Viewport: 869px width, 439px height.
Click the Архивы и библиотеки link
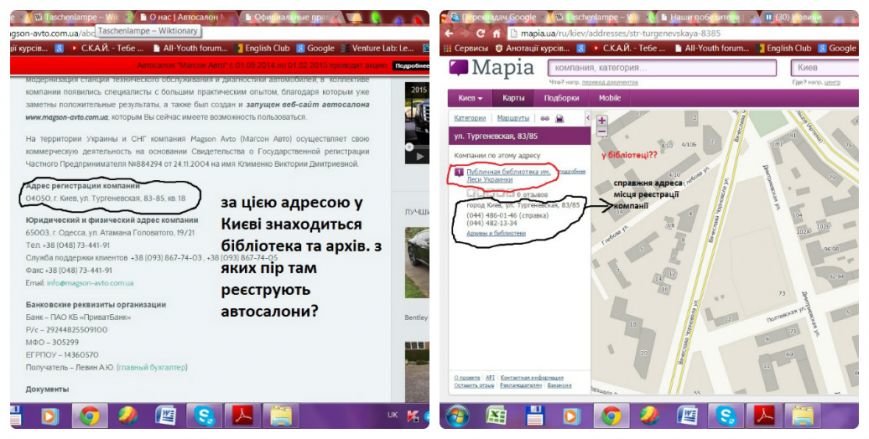[496, 233]
